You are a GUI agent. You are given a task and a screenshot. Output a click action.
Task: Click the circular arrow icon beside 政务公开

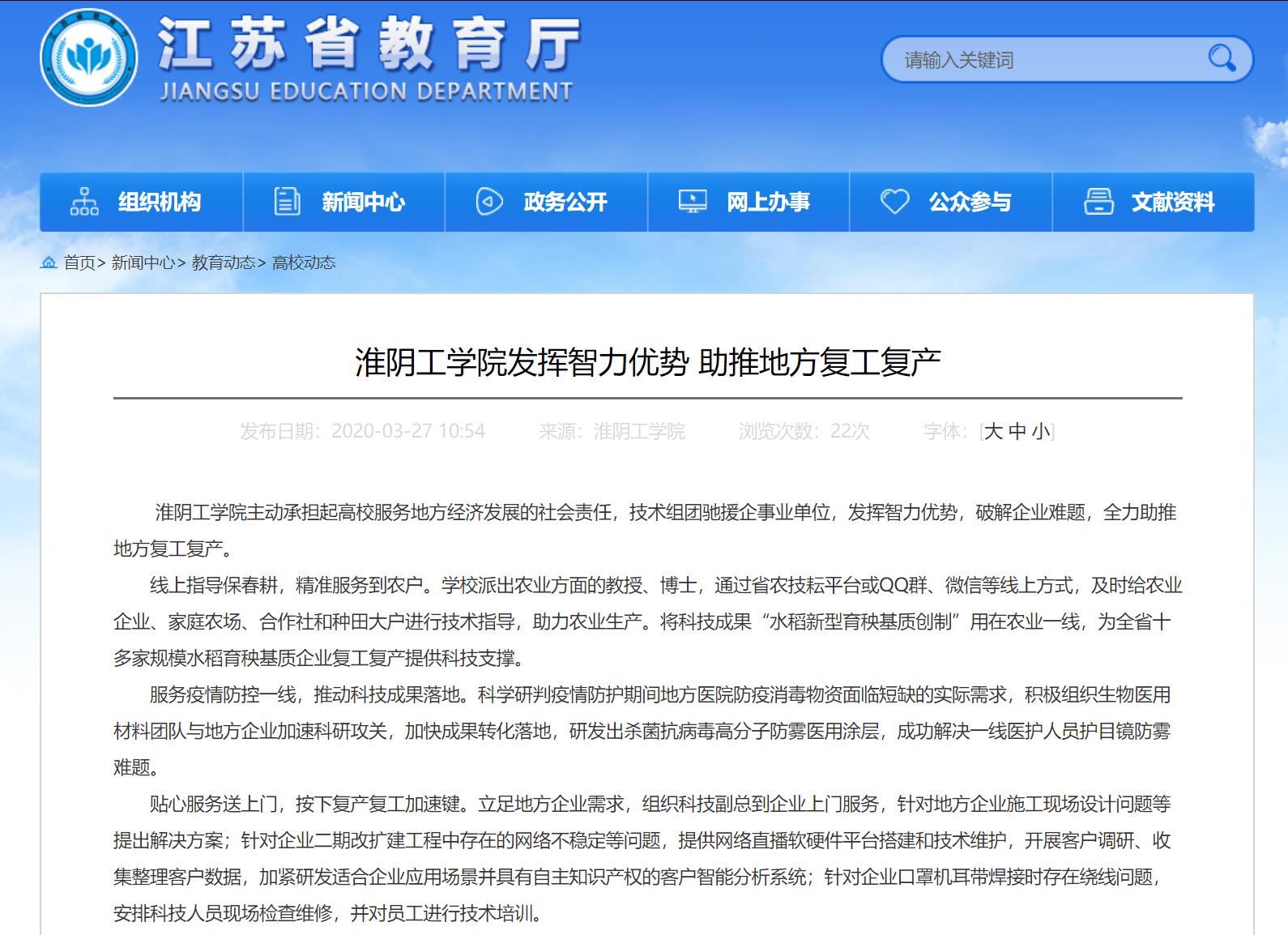tap(489, 202)
